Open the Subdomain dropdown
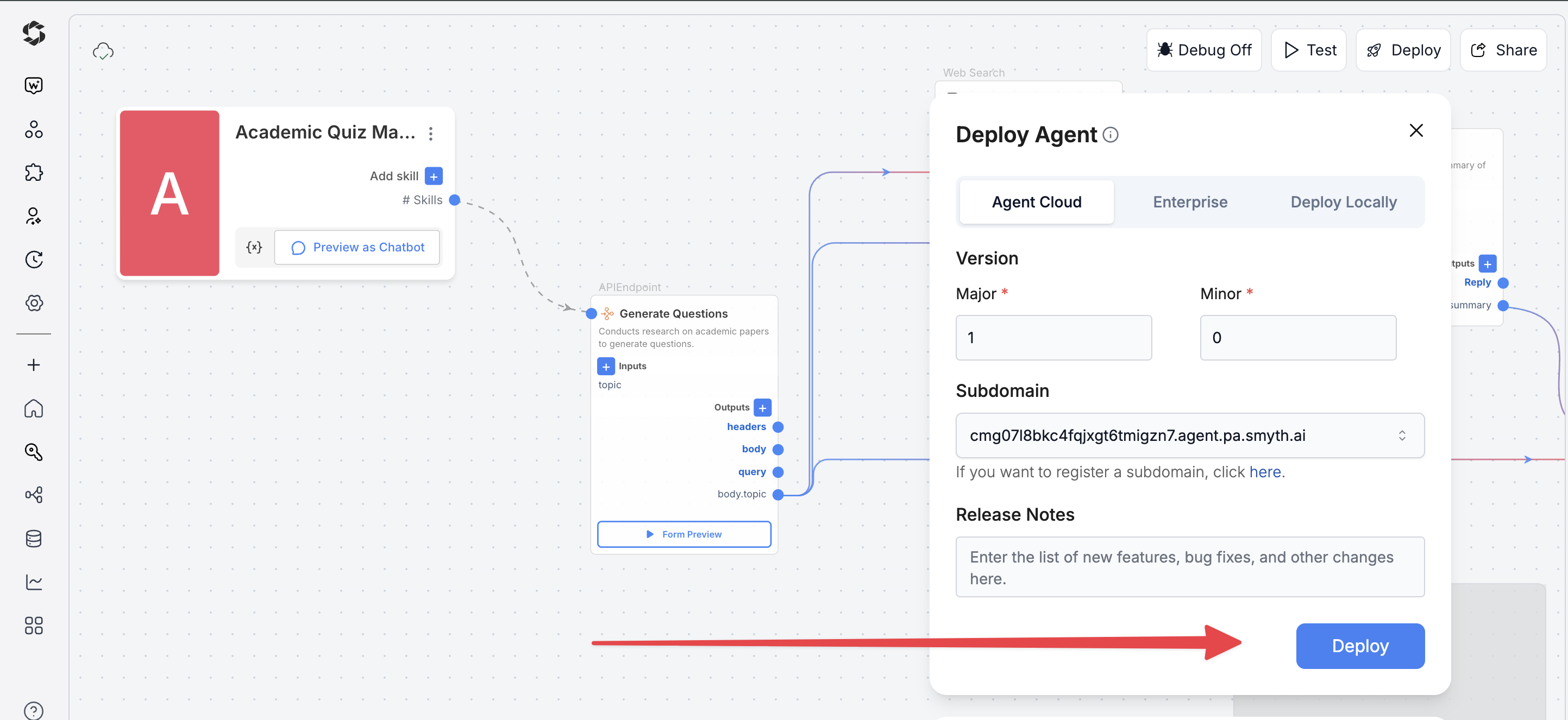 1190,435
